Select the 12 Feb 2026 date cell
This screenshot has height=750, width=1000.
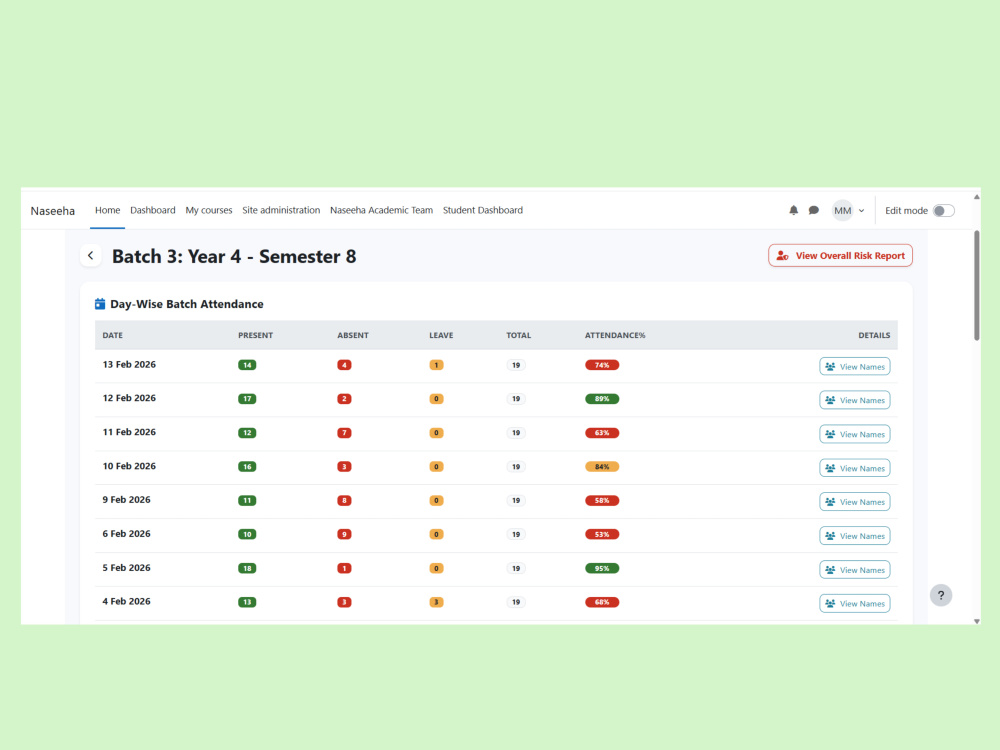[129, 398]
